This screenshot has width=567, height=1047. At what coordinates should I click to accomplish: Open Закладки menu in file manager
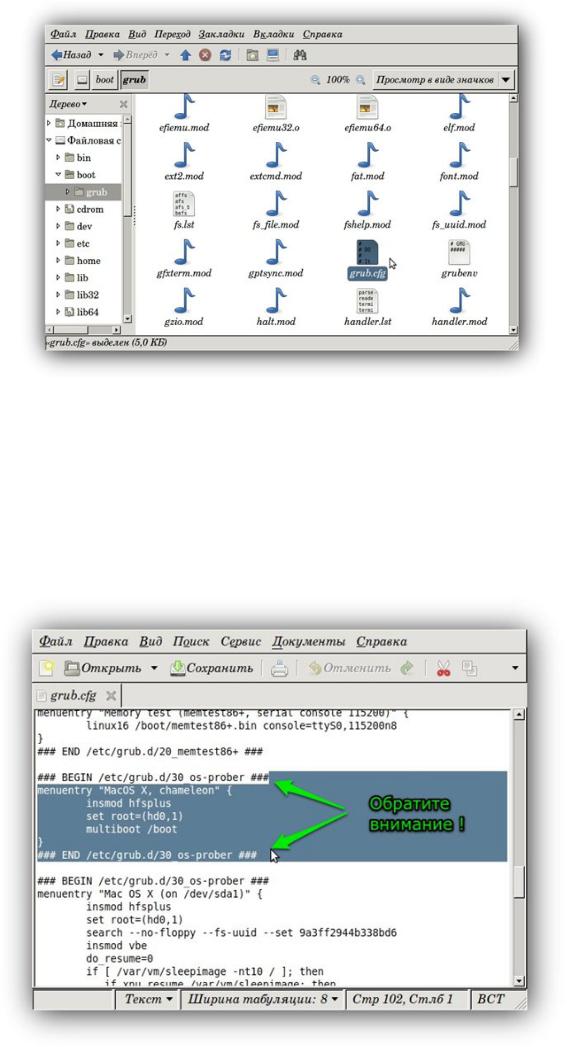tap(222, 34)
